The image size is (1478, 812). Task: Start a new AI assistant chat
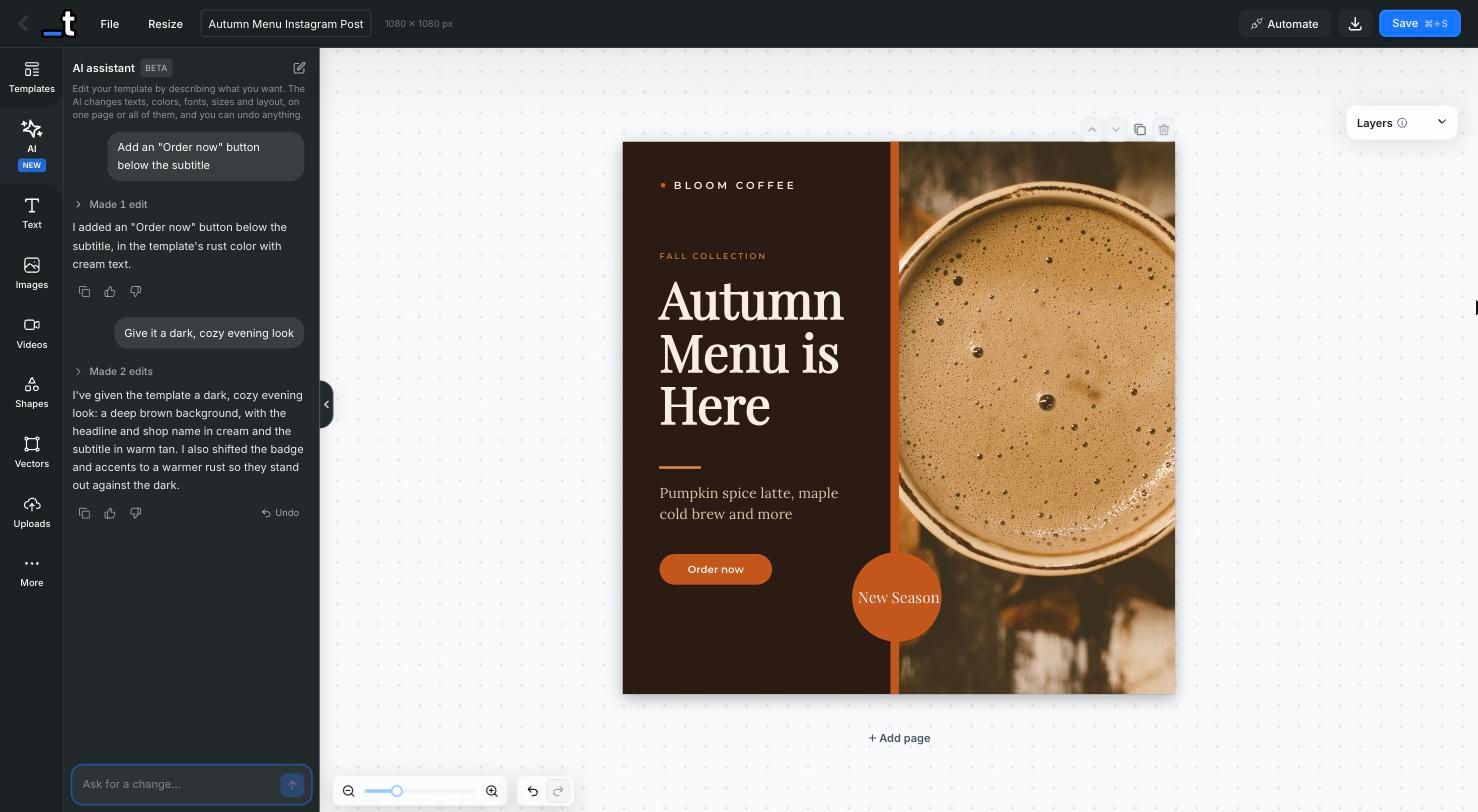(299, 68)
